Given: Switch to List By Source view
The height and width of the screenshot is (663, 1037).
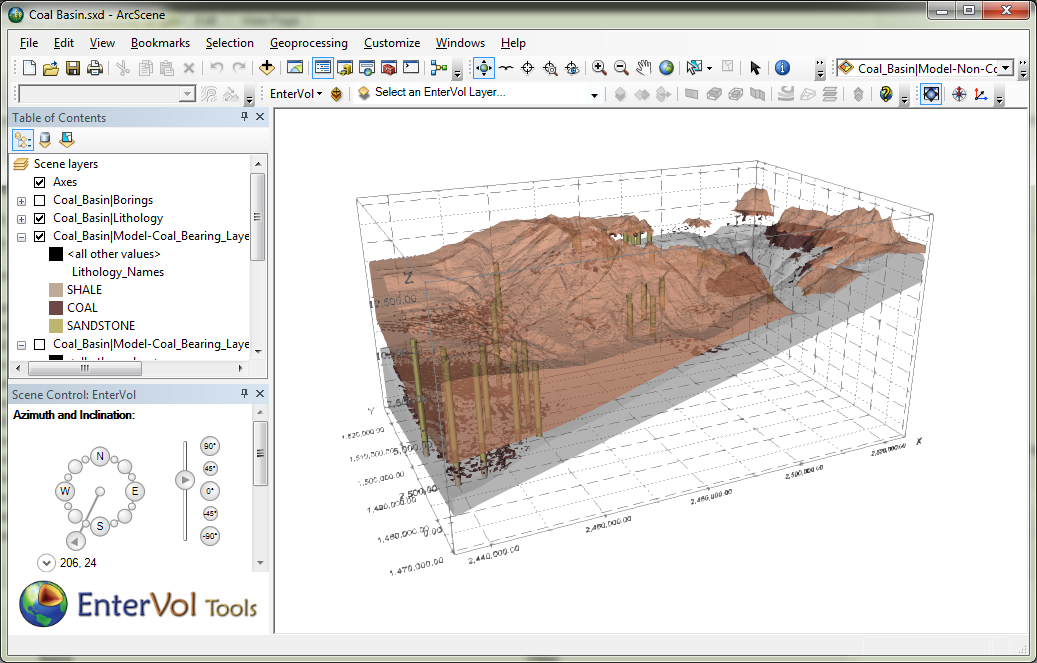Looking at the screenshot, I should (x=45, y=140).
